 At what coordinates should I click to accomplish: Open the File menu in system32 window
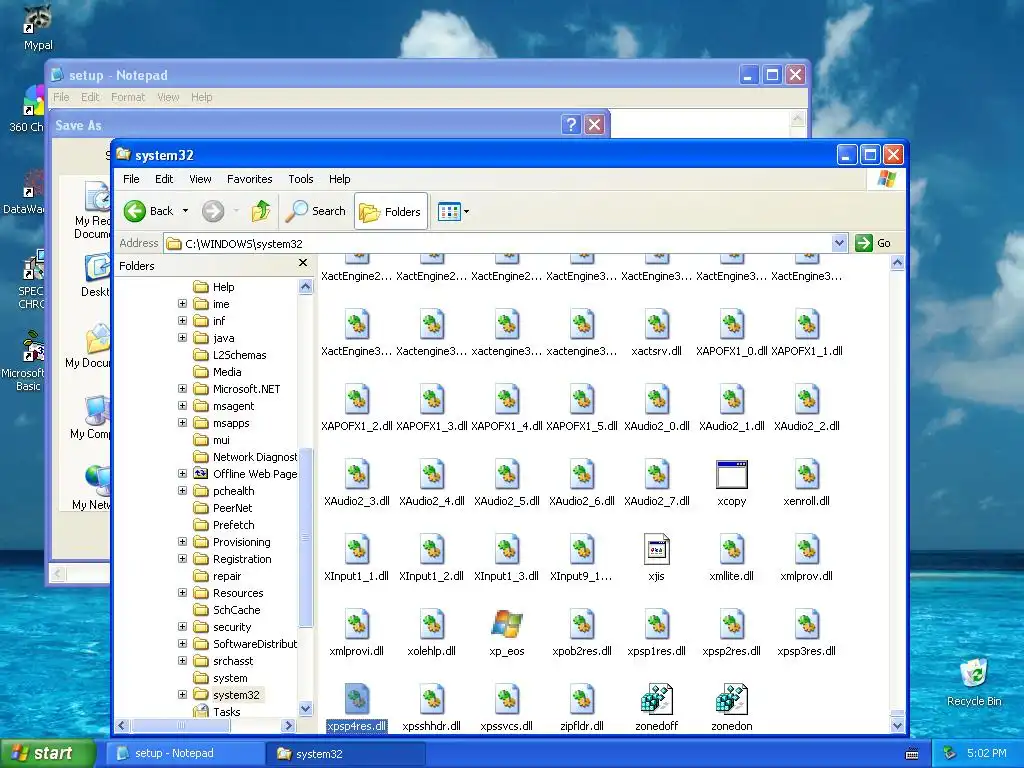(x=131, y=179)
